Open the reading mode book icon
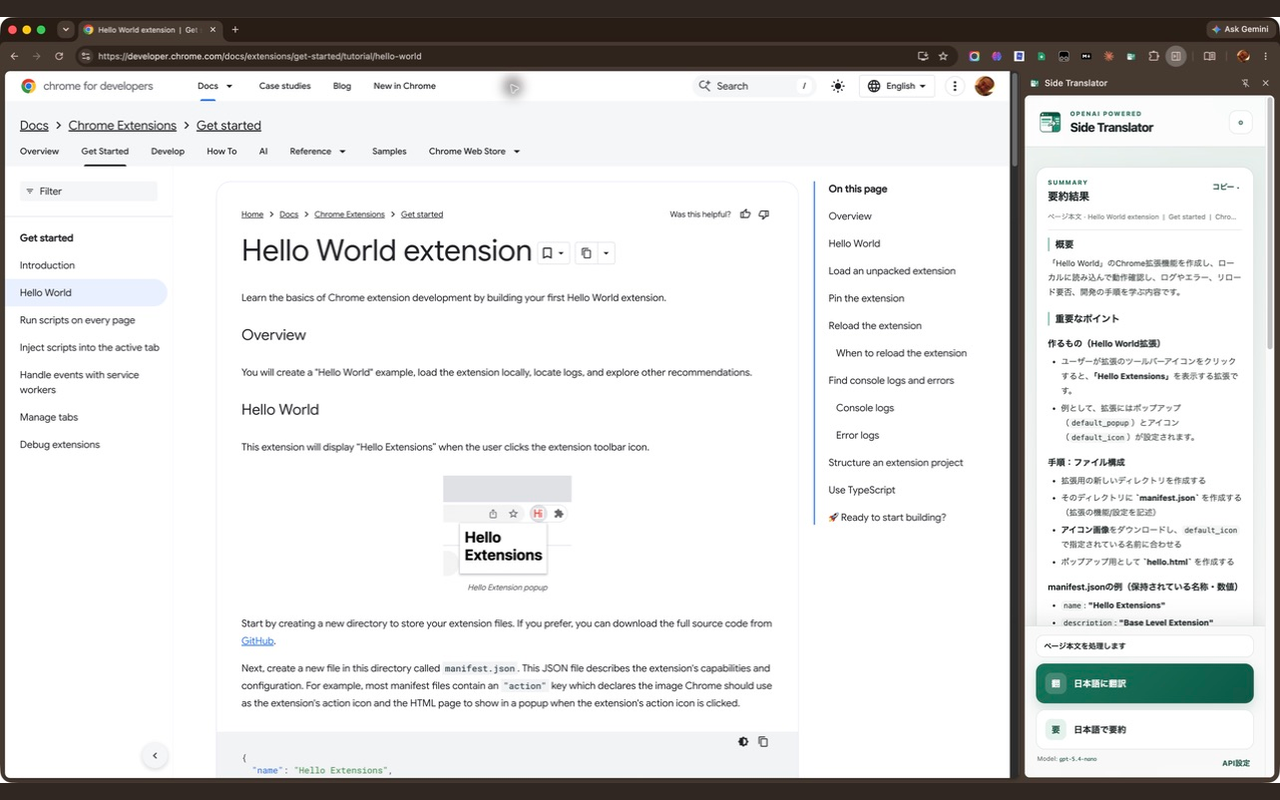 [1209, 56]
